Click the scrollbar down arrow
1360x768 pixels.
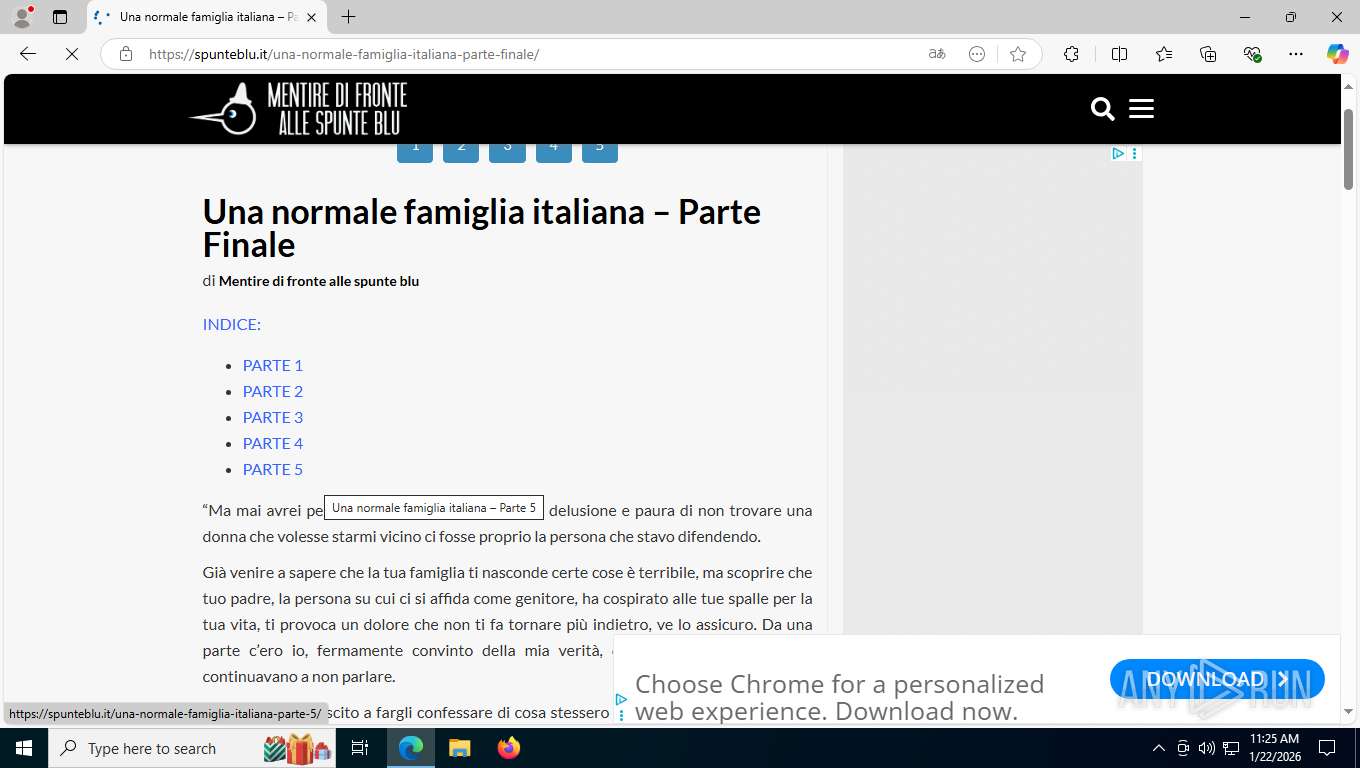pos(1348,712)
